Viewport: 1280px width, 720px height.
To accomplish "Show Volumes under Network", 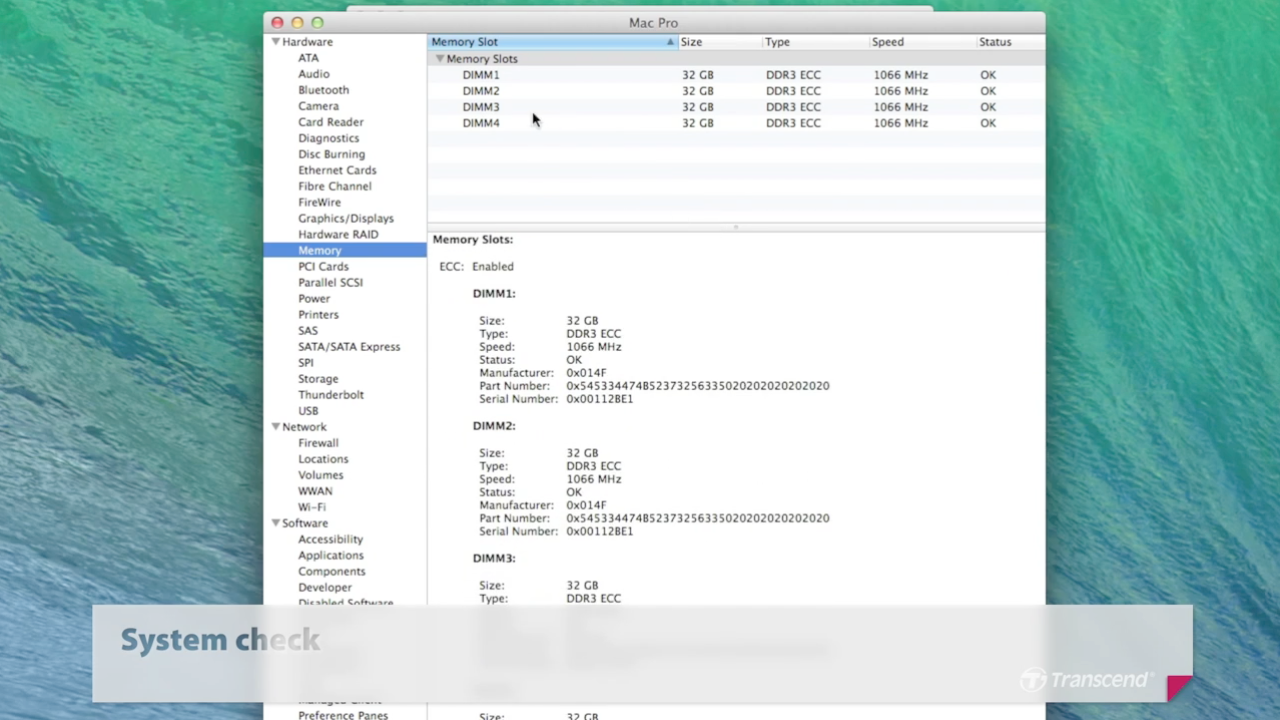I will tap(320, 475).
